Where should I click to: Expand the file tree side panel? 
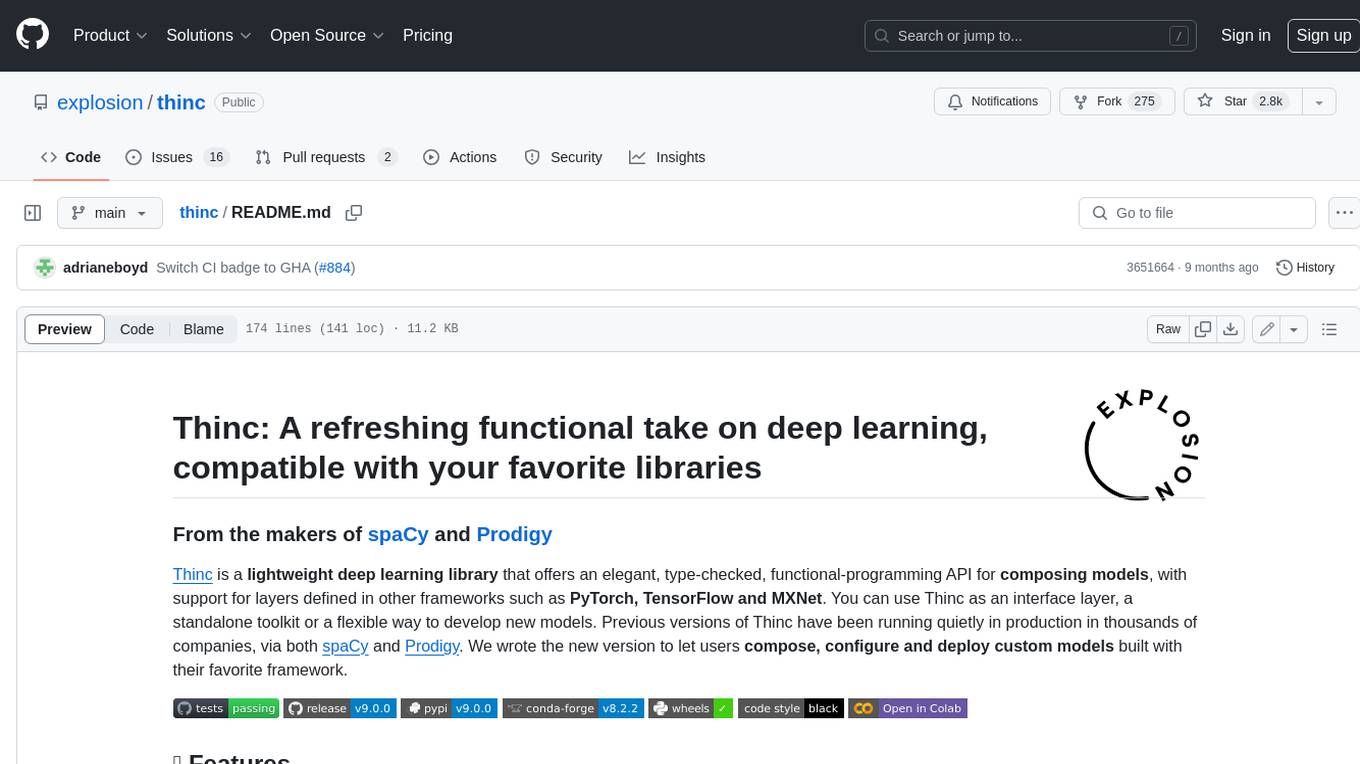[x=32, y=213]
